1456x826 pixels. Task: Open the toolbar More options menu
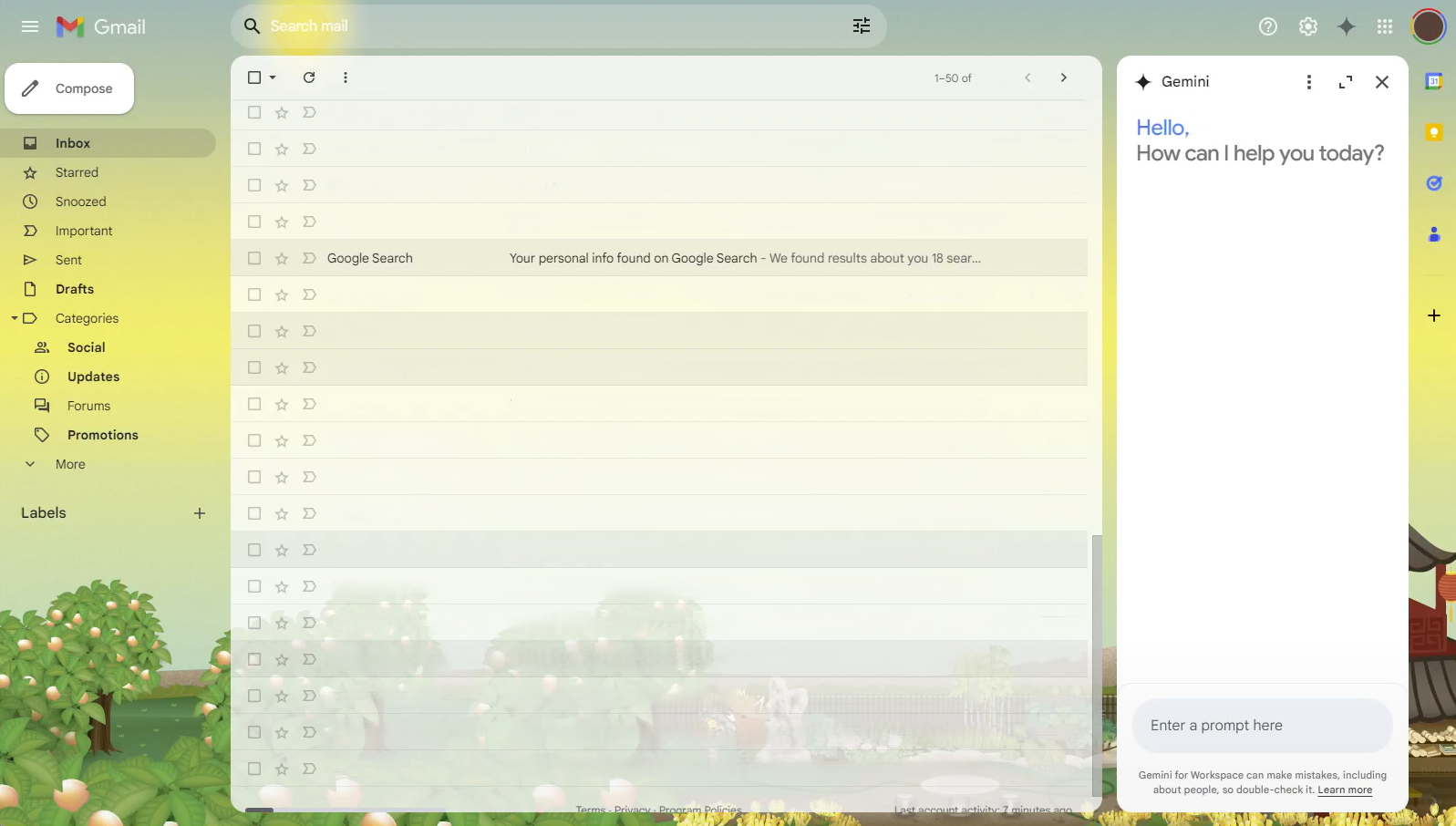pos(346,77)
